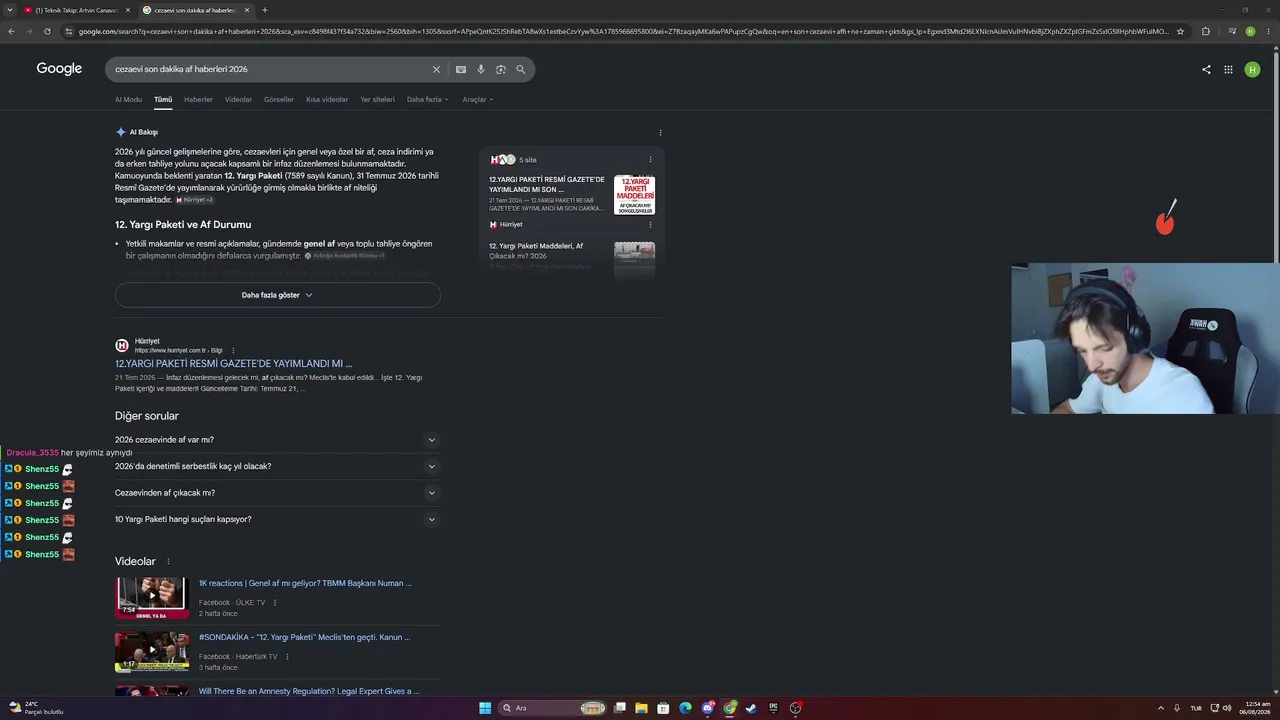Open AI overview three-dot options
1280x720 pixels.
pyautogui.click(x=660, y=132)
